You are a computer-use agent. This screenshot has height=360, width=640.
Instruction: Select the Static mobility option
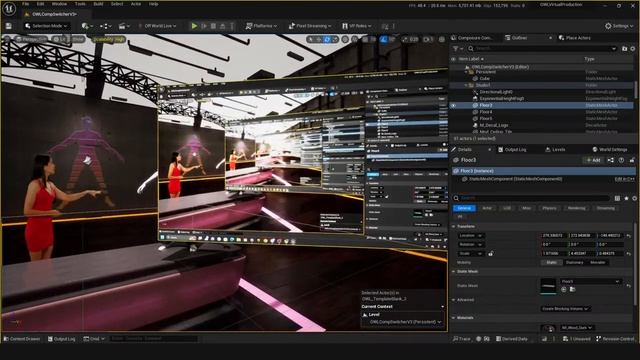[x=551, y=262]
